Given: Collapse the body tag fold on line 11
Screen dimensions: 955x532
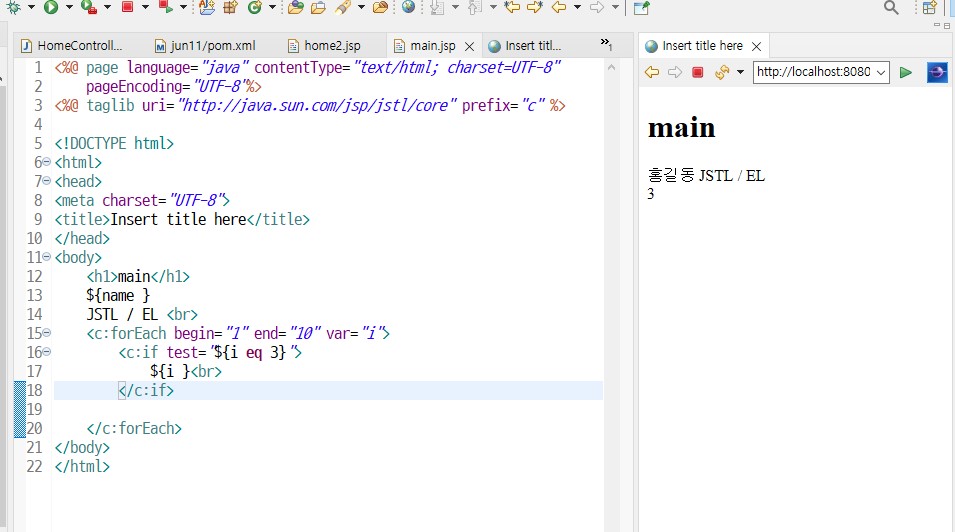Looking at the screenshot, I should tap(47, 257).
